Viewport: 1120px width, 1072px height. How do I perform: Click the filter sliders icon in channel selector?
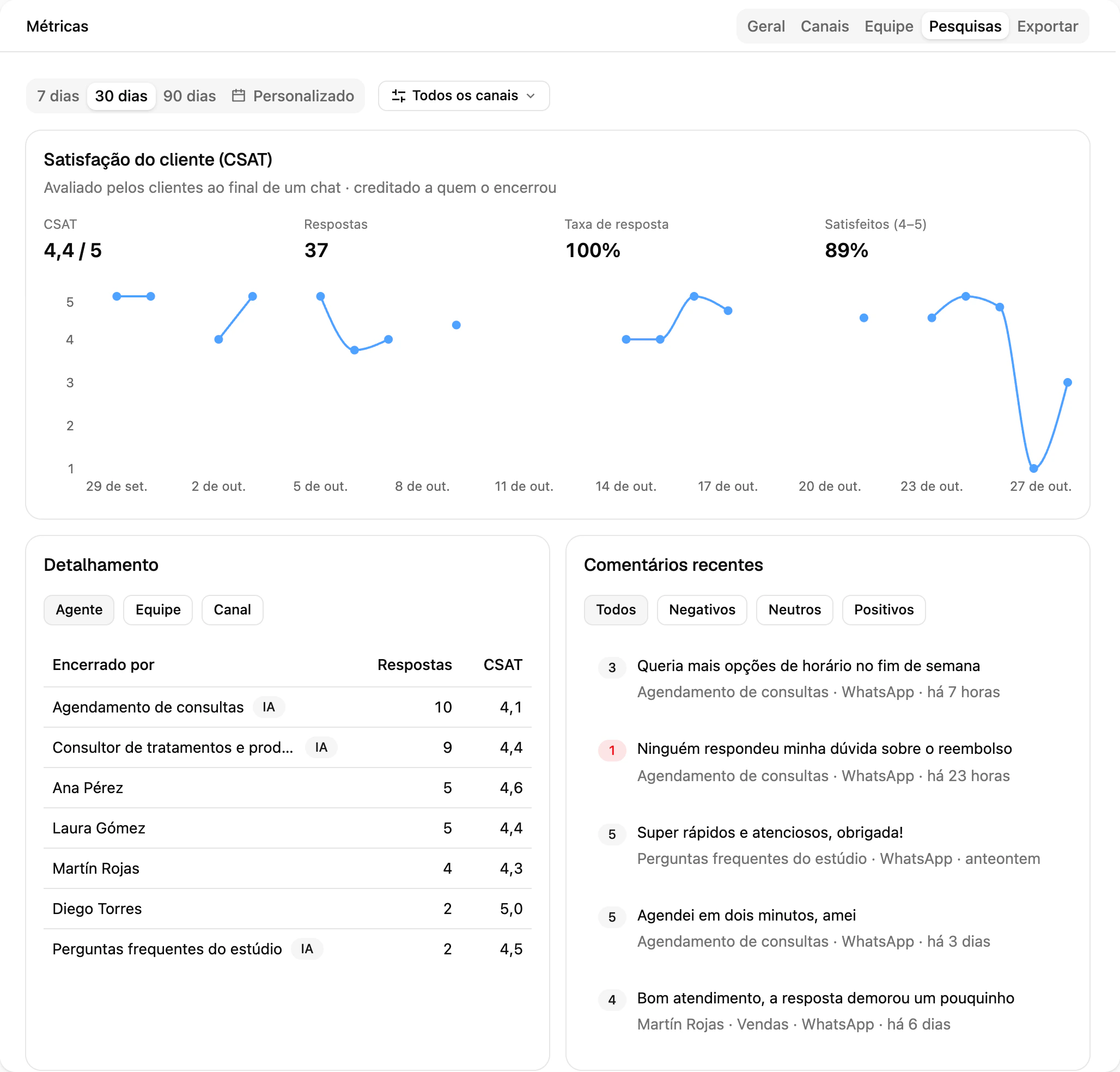click(398, 95)
